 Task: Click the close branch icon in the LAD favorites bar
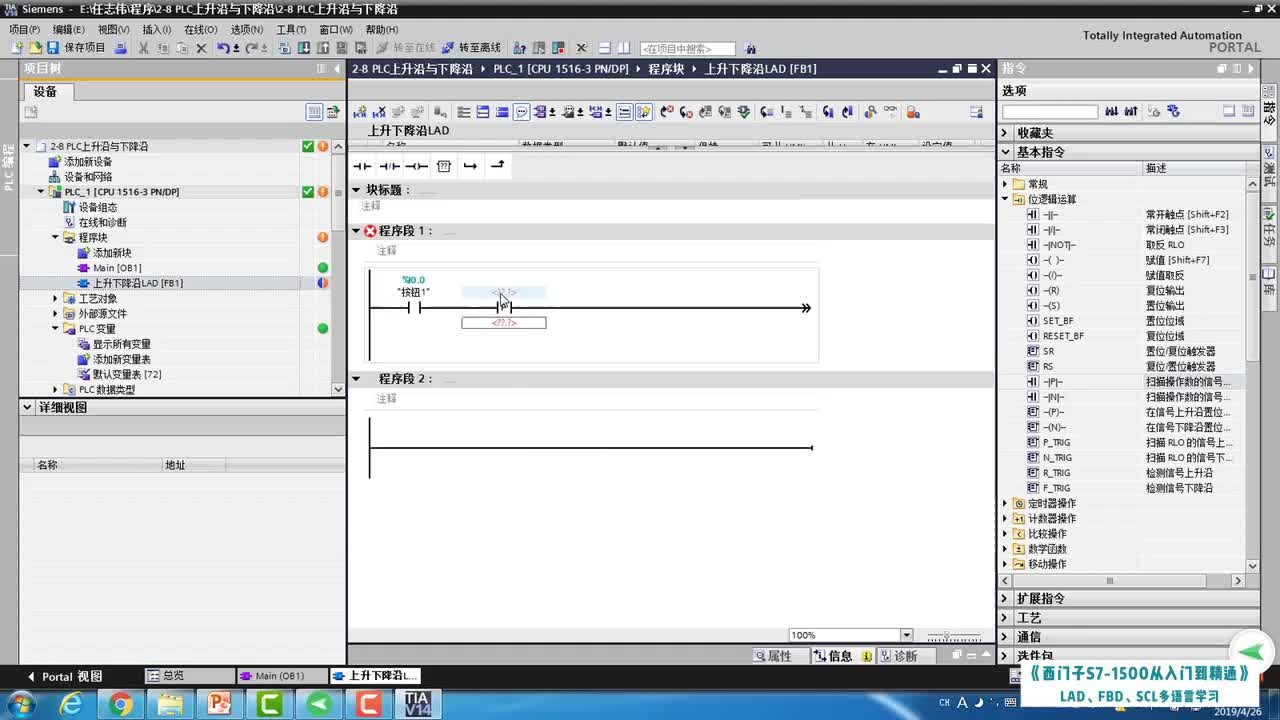click(x=497, y=166)
